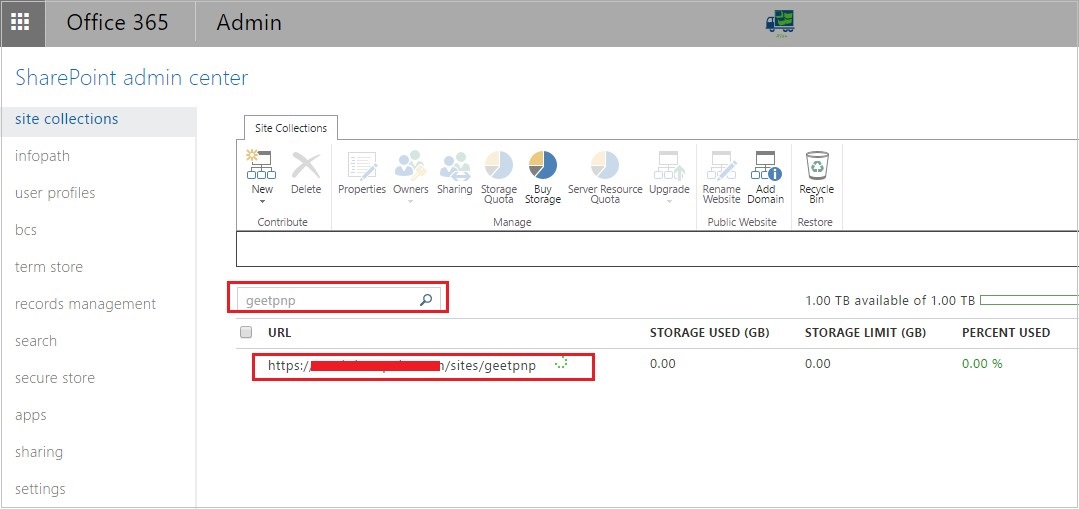The image size is (1079, 509).
Task: Click SharePoint admin center heading
Action: [131, 78]
